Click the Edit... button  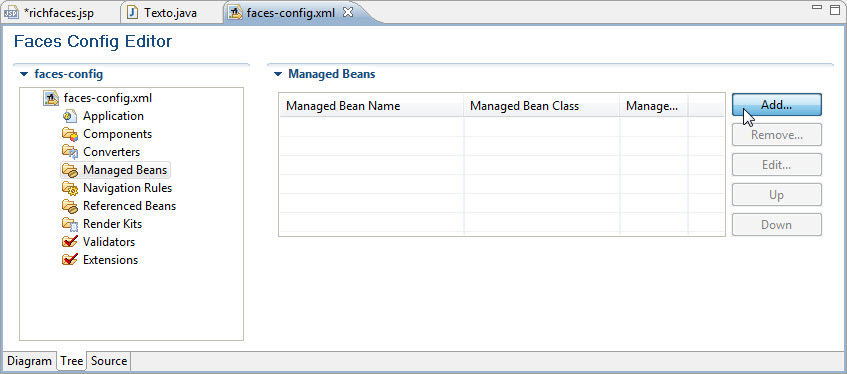coord(777,165)
